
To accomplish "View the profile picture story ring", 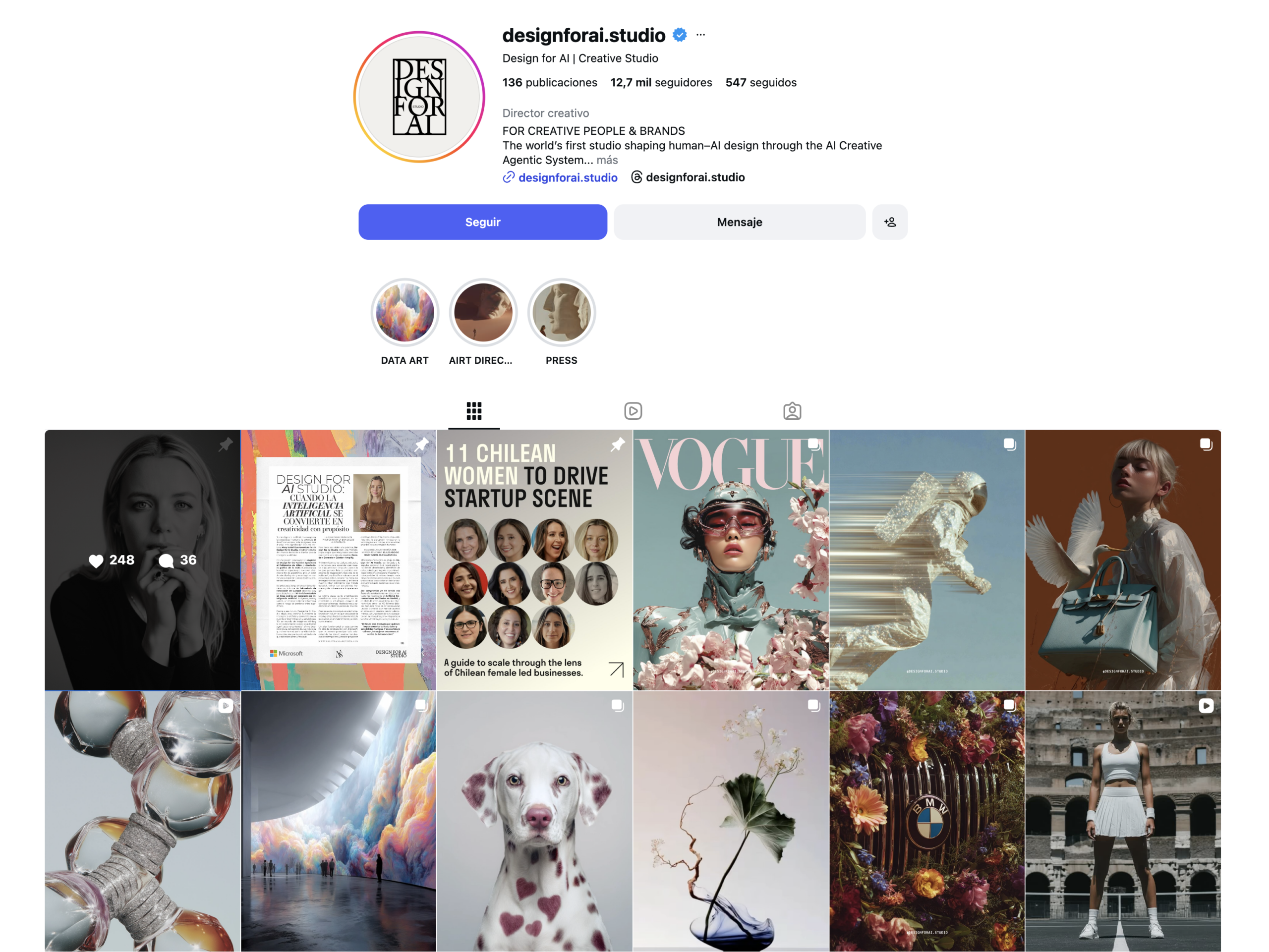I will pyautogui.click(x=419, y=97).
